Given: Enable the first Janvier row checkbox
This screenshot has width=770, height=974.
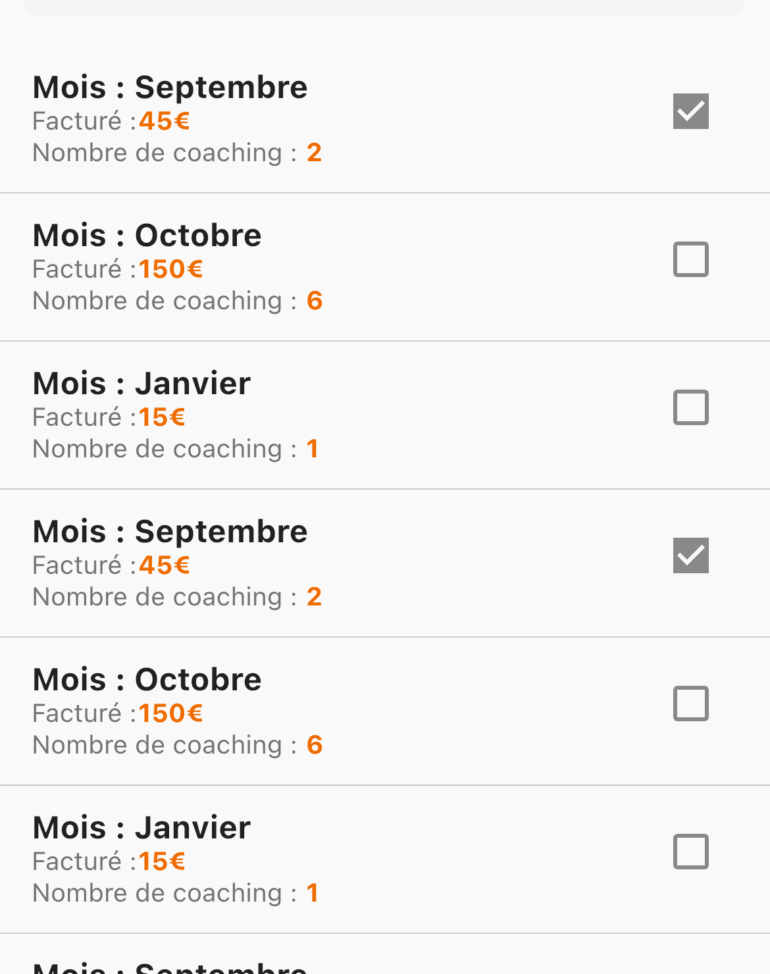Looking at the screenshot, I should coord(691,407).
